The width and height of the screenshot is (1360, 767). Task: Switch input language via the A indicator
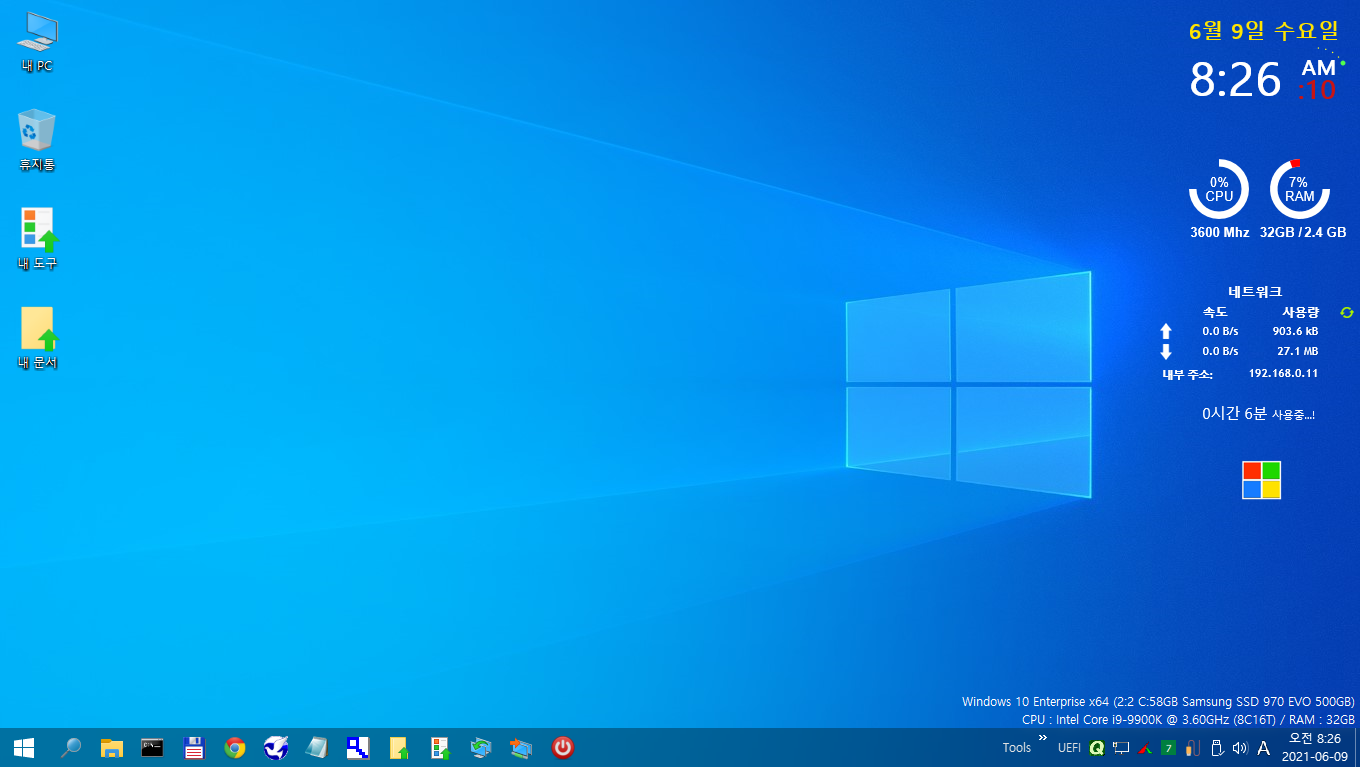(x=1264, y=748)
